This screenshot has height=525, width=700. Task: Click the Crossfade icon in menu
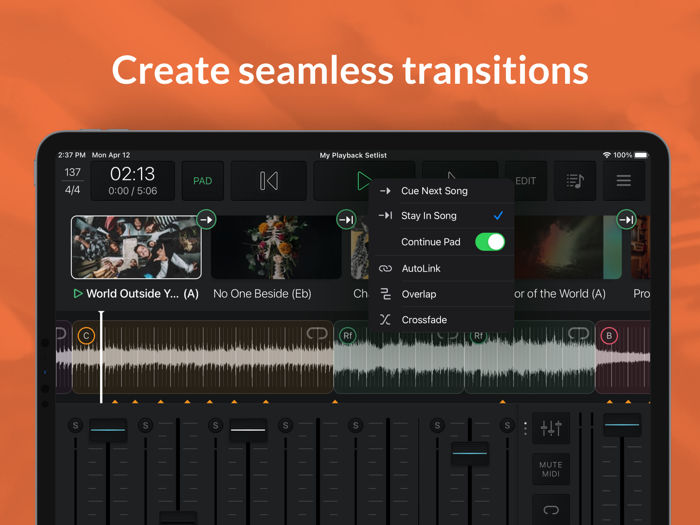385,320
